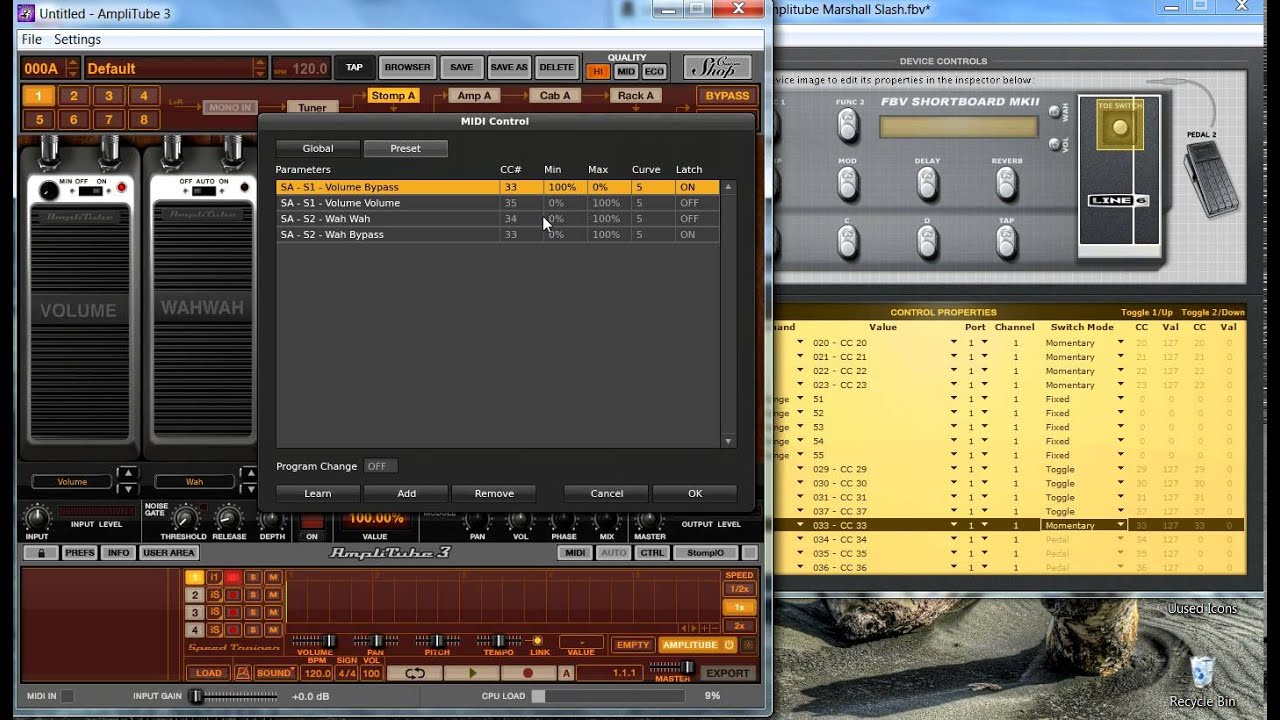The width and height of the screenshot is (1280, 720).
Task: Open the SOUND dropdown in Speed Trainer
Action: tap(274, 673)
